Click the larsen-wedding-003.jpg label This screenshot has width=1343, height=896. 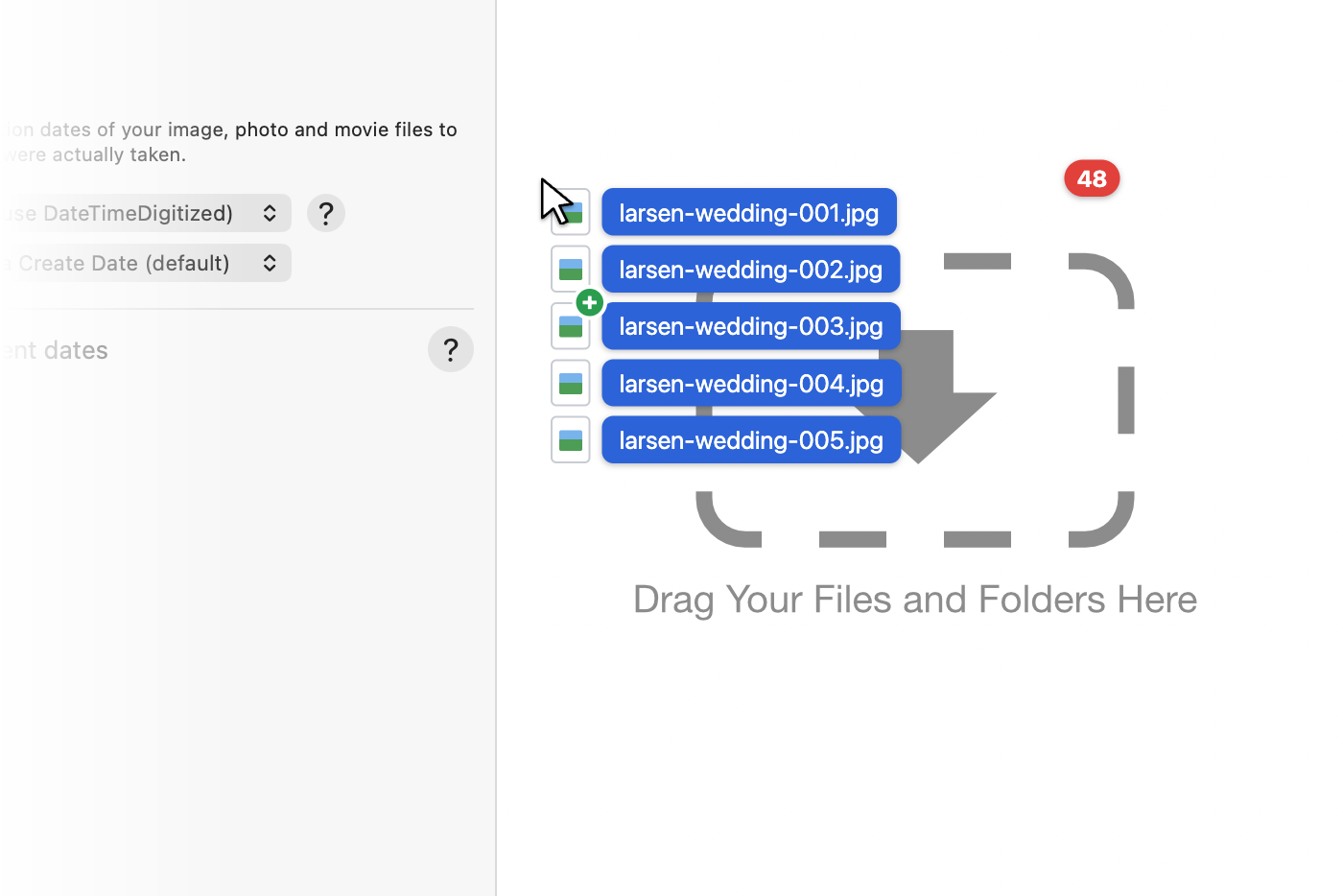pyautogui.click(x=751, y=326)
